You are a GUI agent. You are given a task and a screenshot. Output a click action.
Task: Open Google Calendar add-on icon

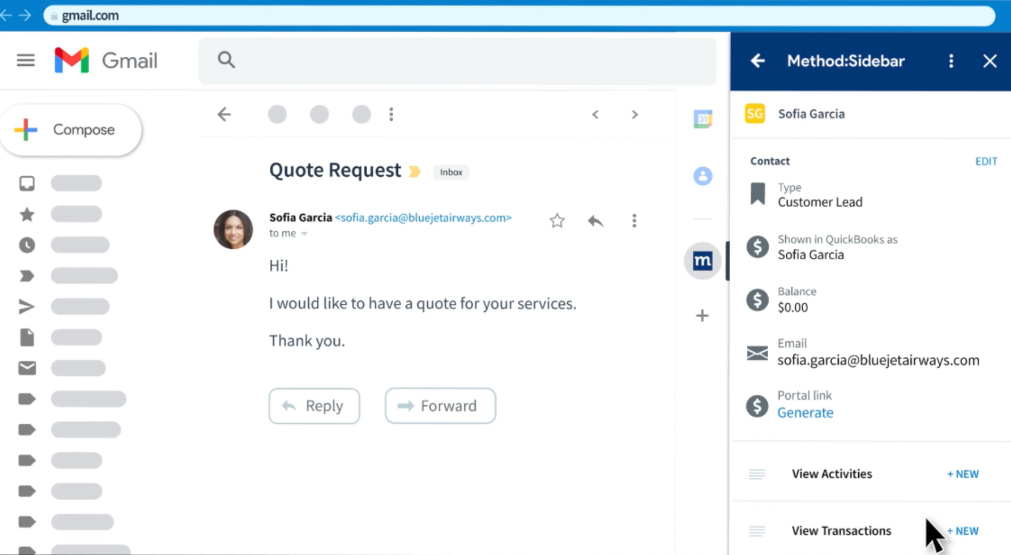(x=703, y=119)
